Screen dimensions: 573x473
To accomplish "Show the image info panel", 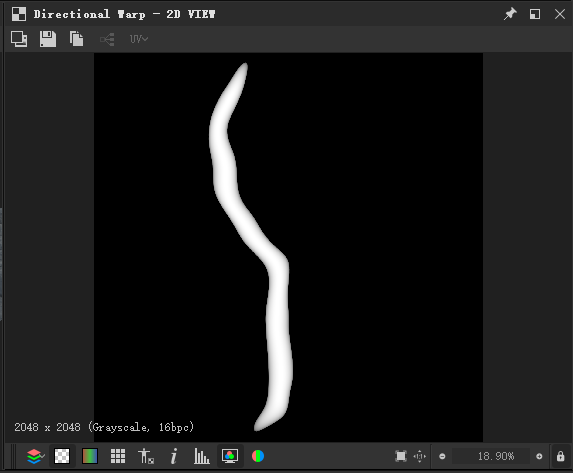I will [174, 456].
